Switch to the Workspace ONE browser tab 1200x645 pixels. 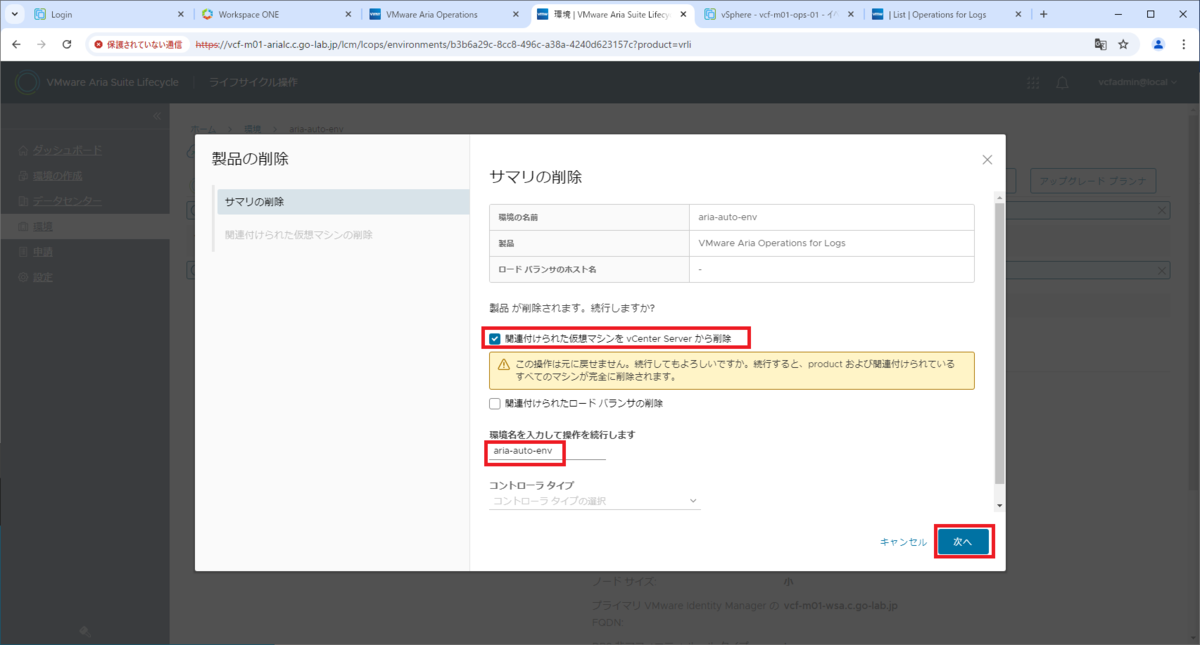[275, 15]
